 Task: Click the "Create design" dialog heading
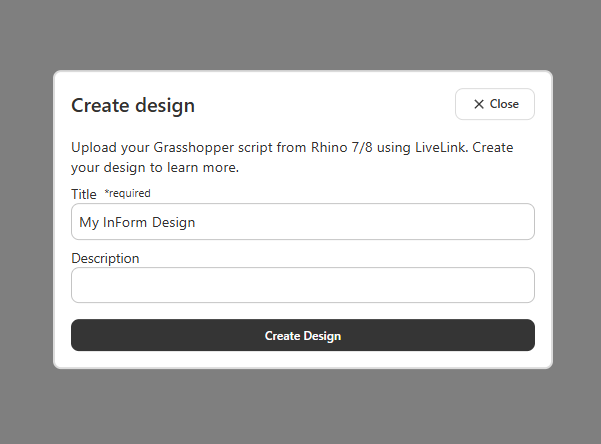pyautogui.click(x=133, y=105)
